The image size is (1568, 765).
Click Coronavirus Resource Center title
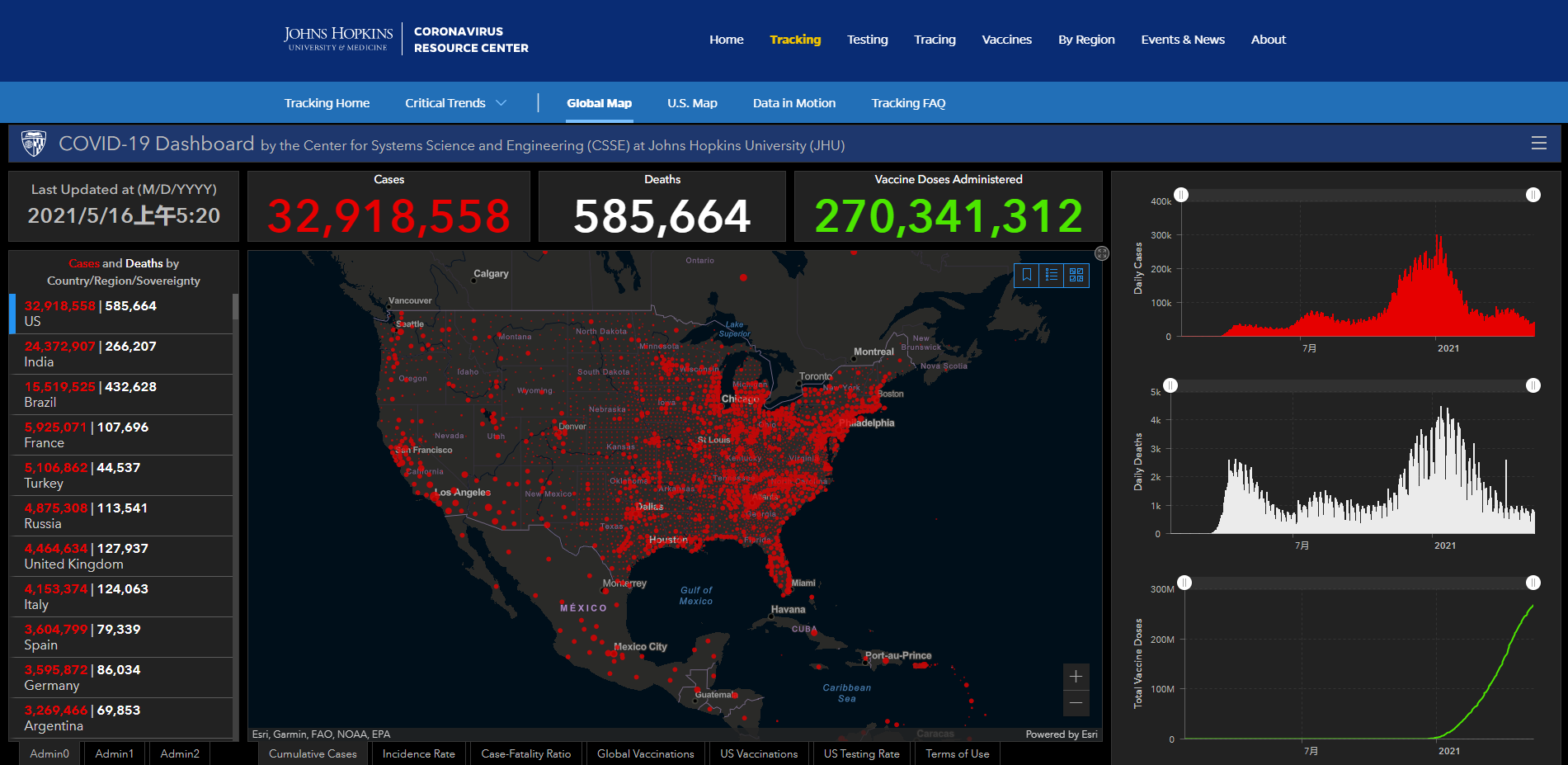coord(471,40)
